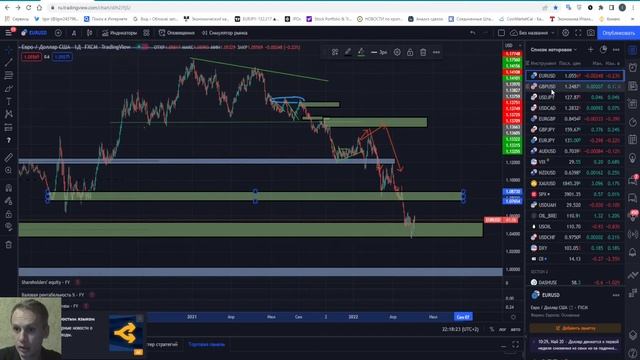Toggle hide all drawings eye icon
640x360 pixels.
pos(9,227)
